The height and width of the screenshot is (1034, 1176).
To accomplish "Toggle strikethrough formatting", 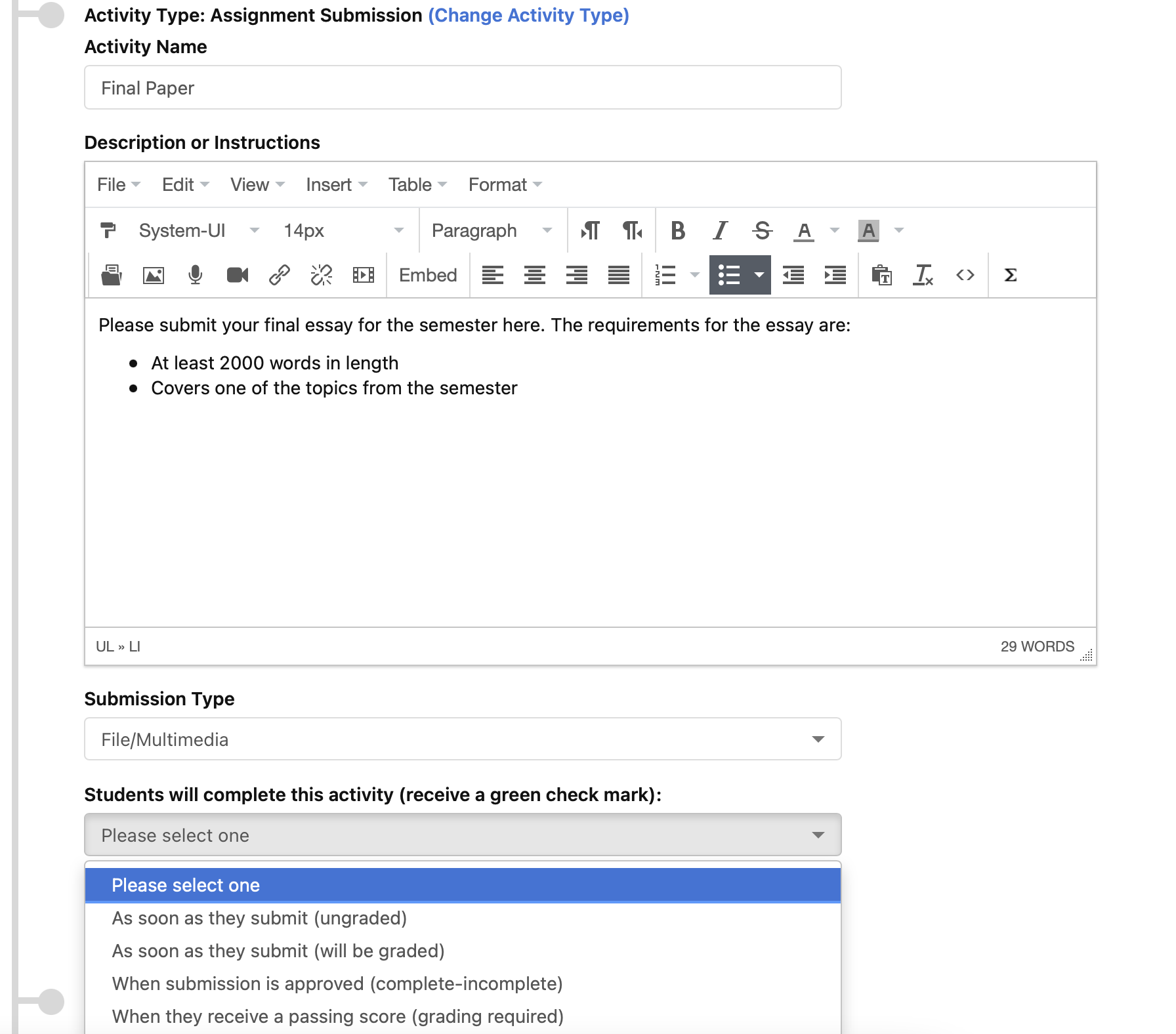I will point(762,230).
